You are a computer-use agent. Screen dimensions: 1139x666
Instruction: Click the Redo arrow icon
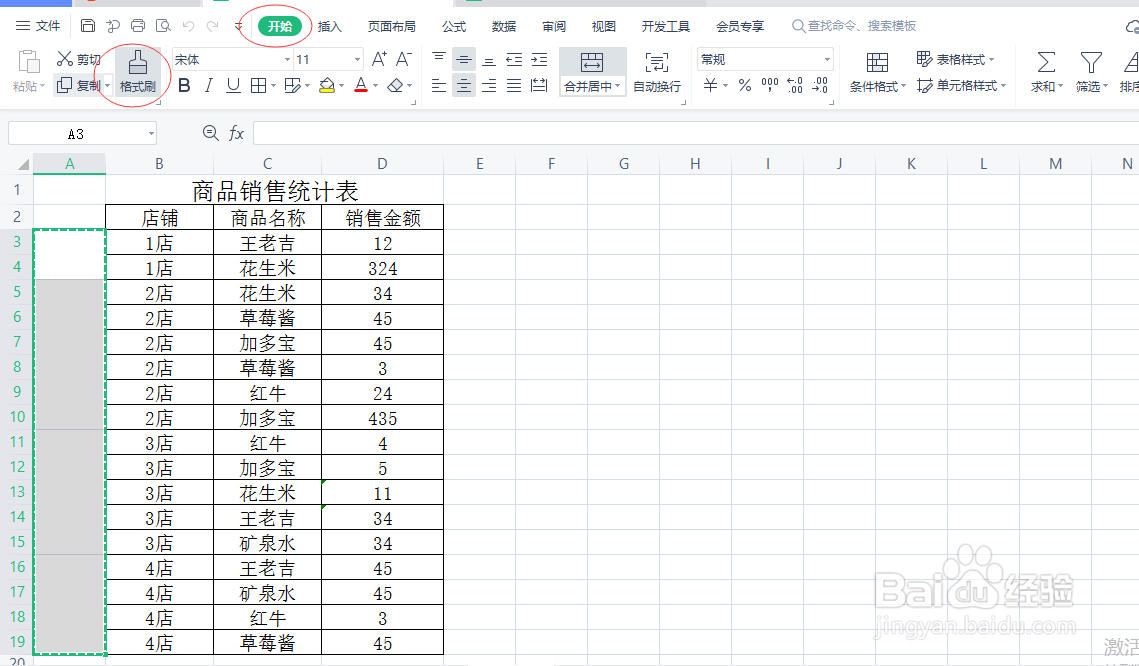point(212,26)
